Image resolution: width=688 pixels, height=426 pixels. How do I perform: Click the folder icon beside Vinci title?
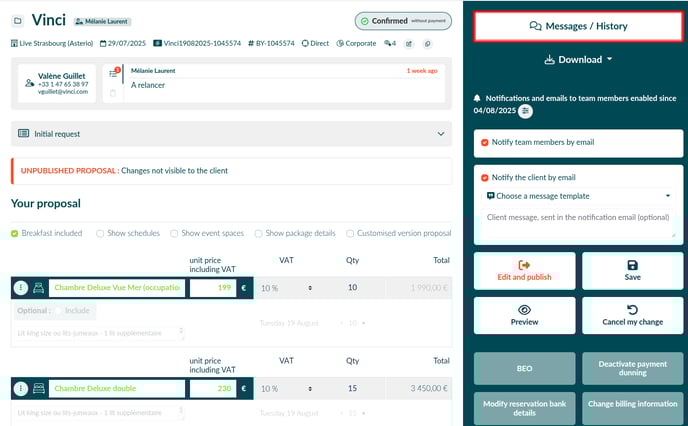pos(17,20)
